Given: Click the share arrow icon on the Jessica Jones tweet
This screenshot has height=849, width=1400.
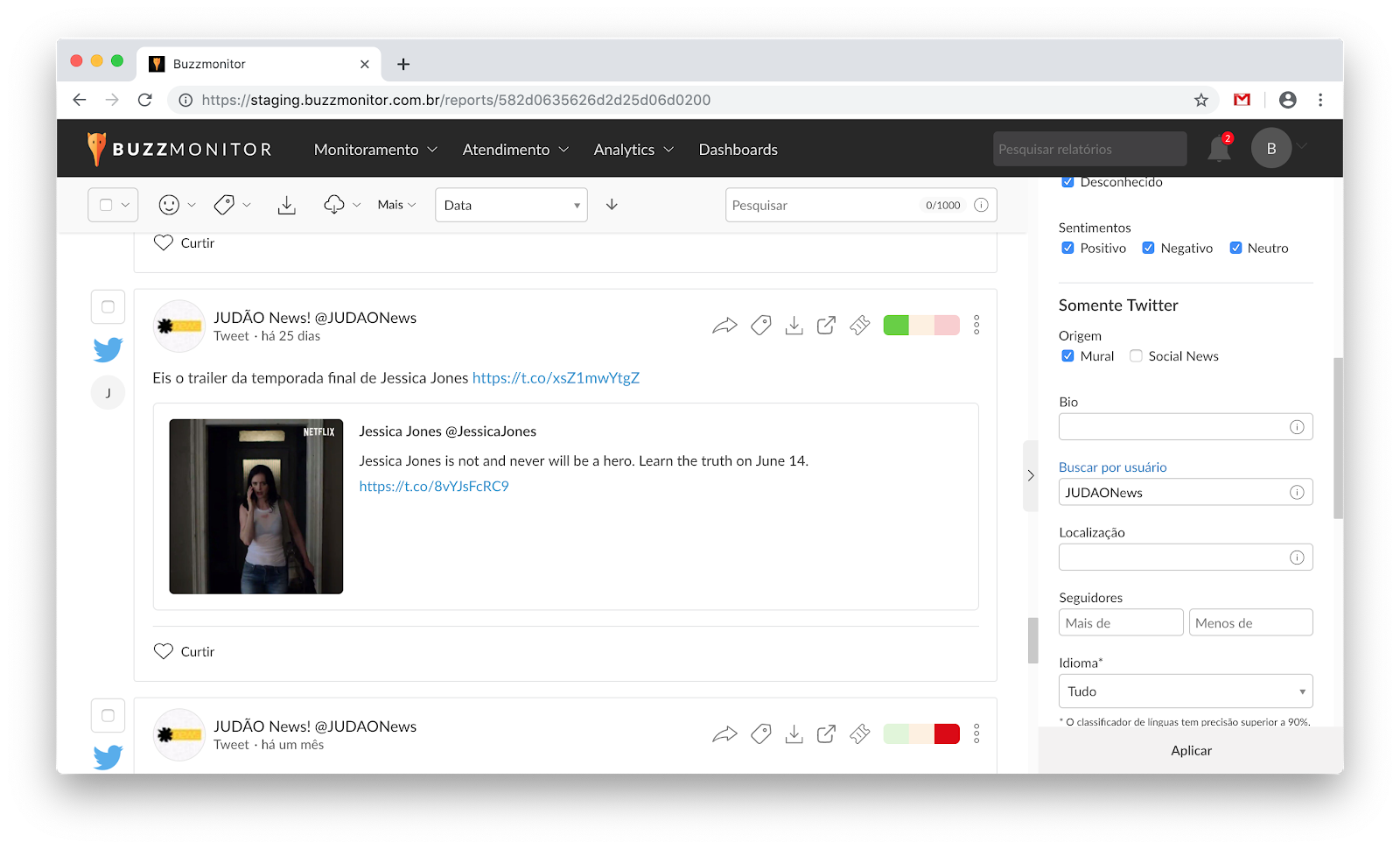Looking at the screenshot, I should [x=724, y=326].
